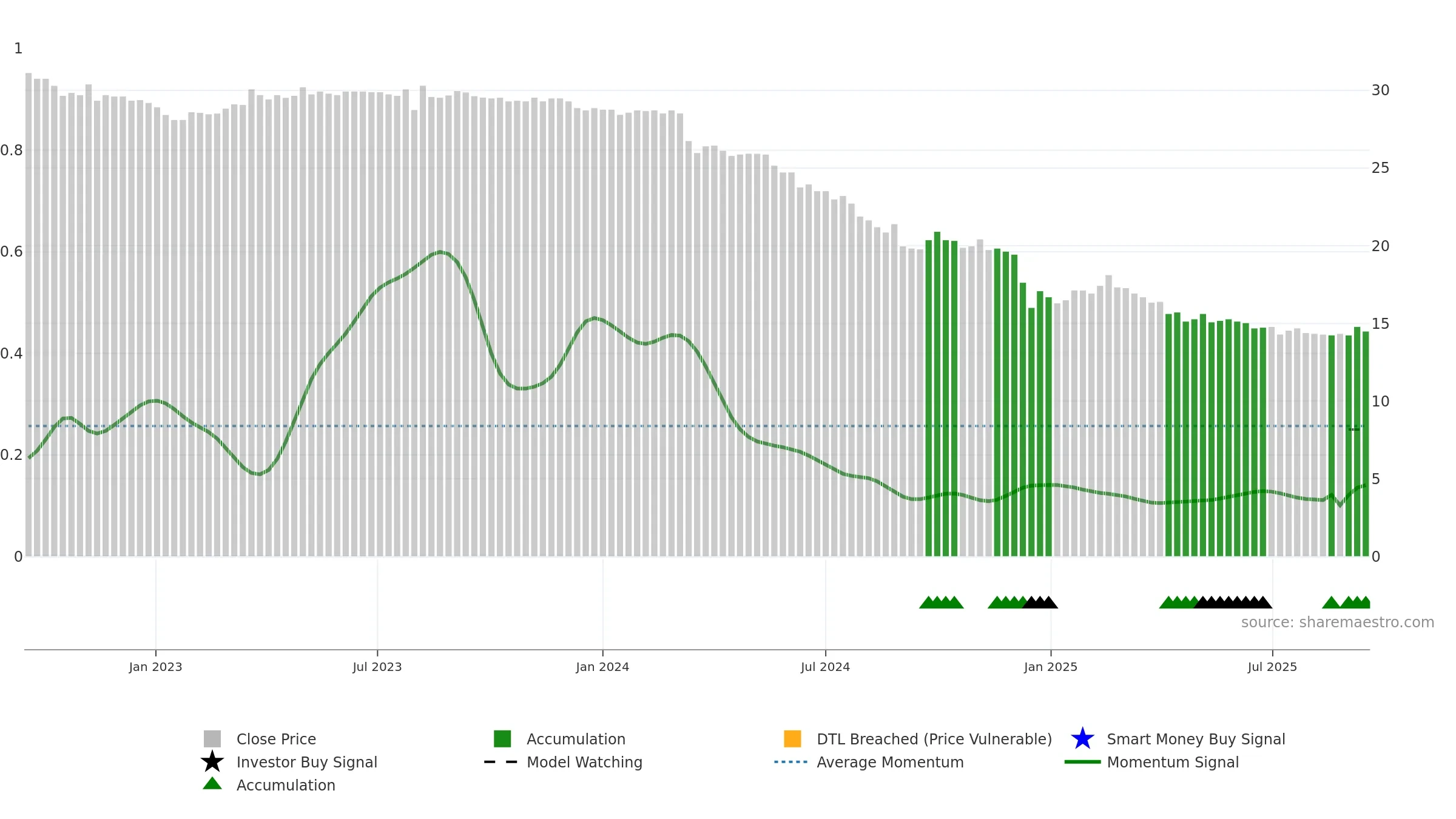Image resolution: width=1456 pixels, height=819 pixels.
Task: Toggle the Momentum Signal legend label
Action: click(1173, 762)
